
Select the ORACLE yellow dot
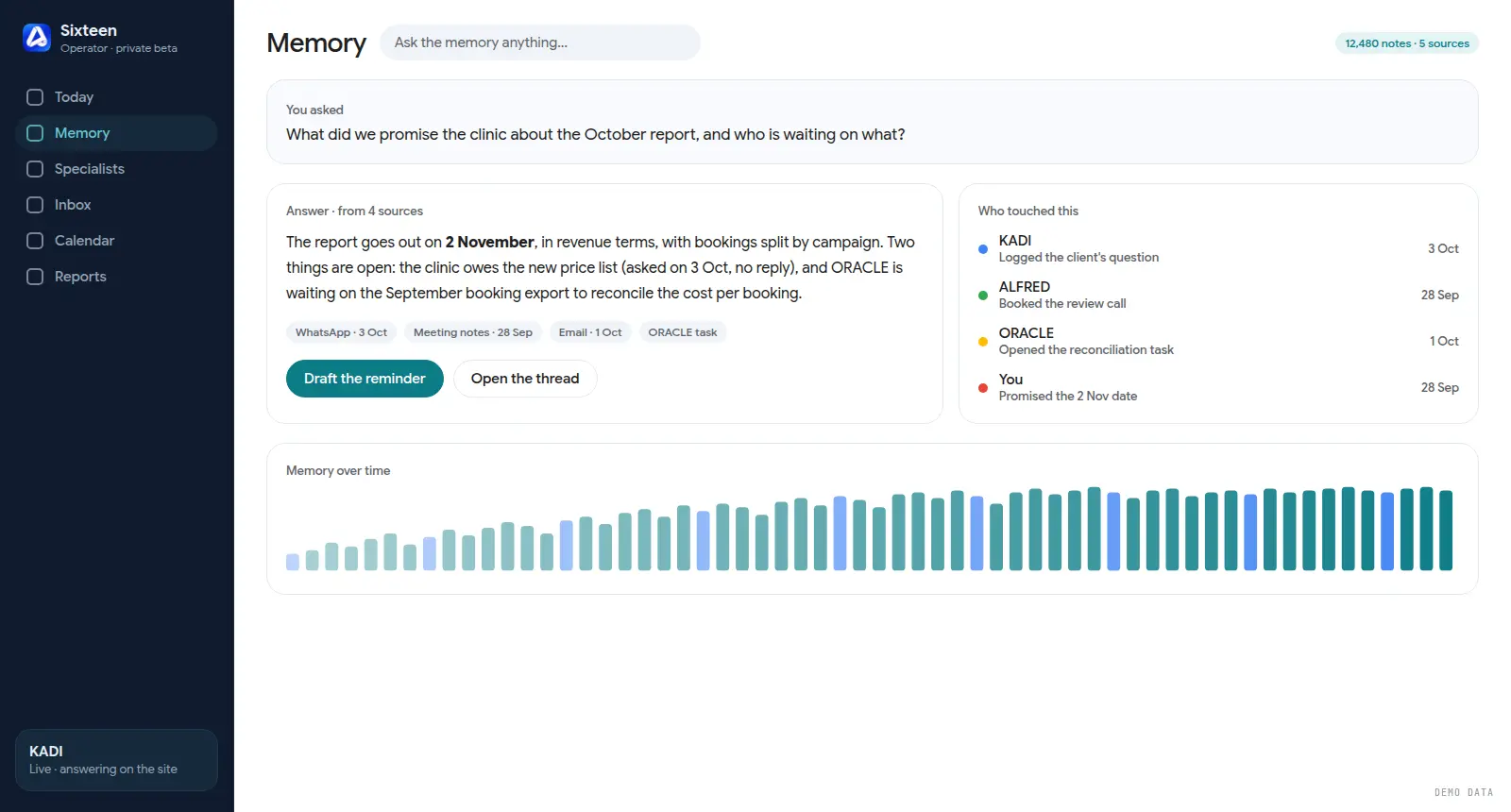click(x=983, y=342)
